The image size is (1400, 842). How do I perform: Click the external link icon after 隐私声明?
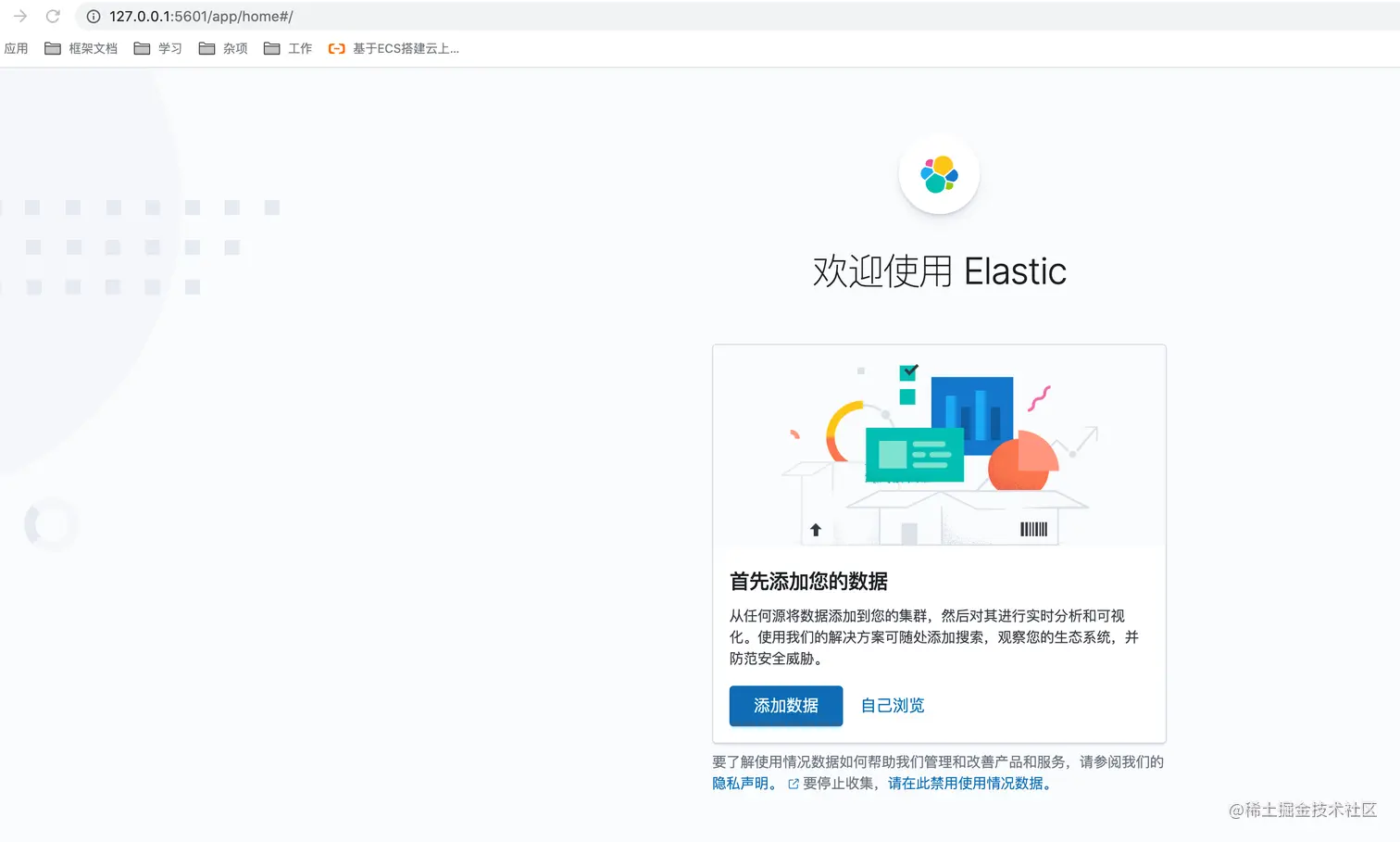[x=793, y=783]
